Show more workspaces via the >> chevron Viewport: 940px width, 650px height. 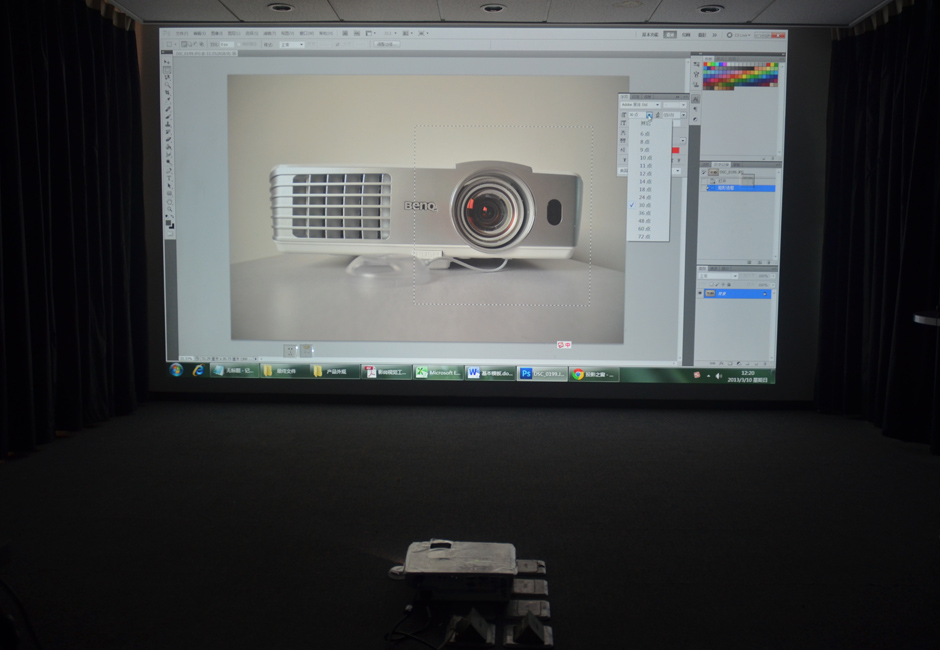tap(714, 35)
